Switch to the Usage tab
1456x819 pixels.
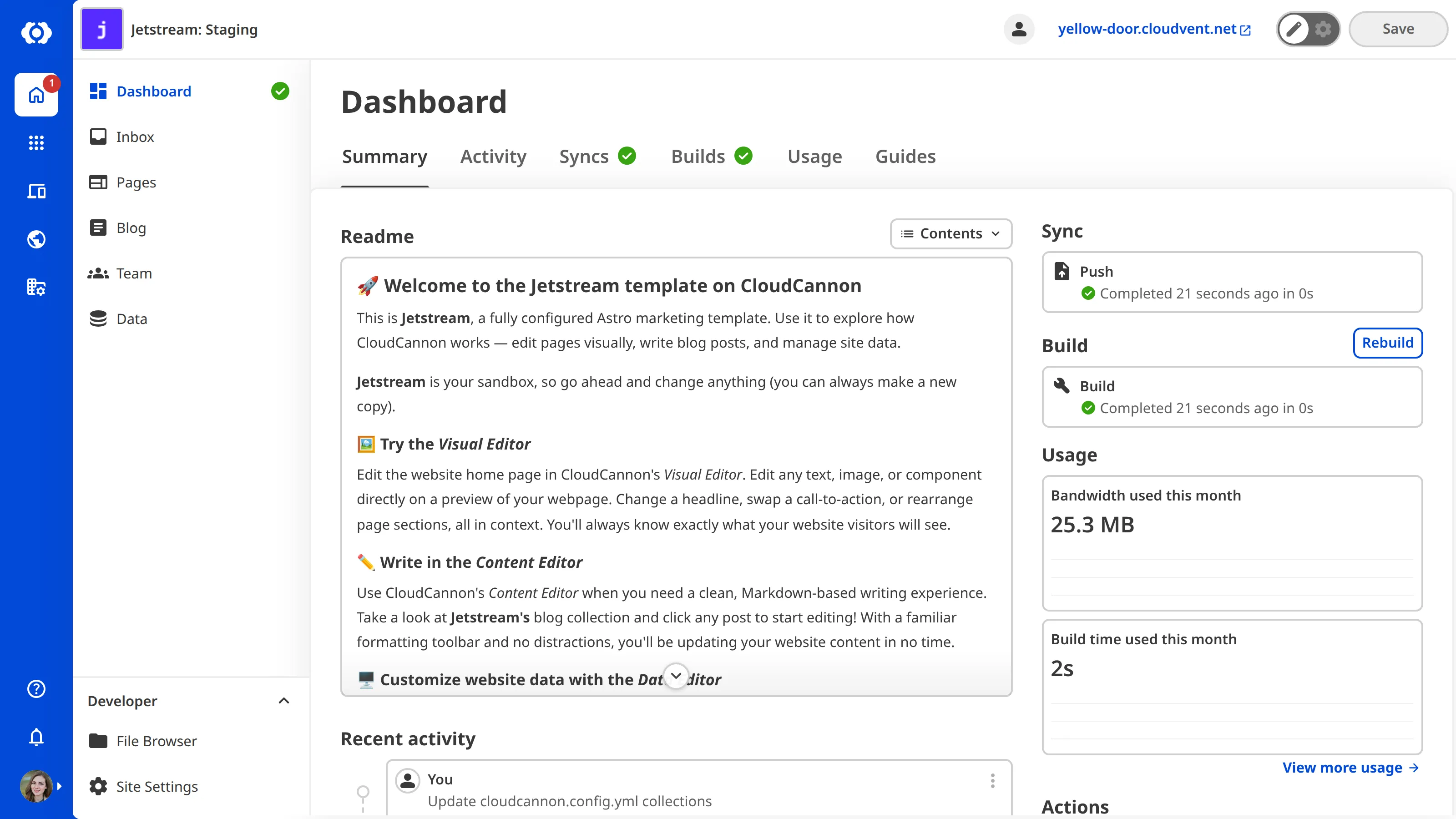click(x=814, y=156)
